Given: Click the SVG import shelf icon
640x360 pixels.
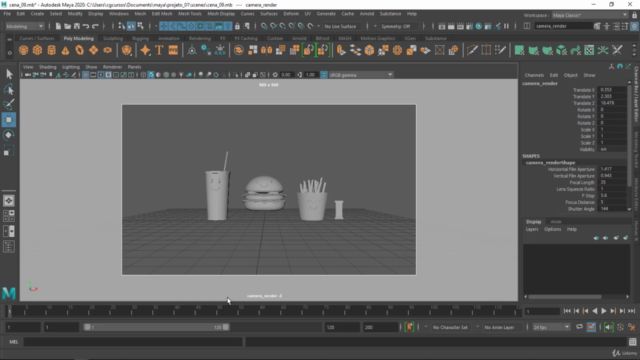Looking at the screenshot, I should 173,50.
